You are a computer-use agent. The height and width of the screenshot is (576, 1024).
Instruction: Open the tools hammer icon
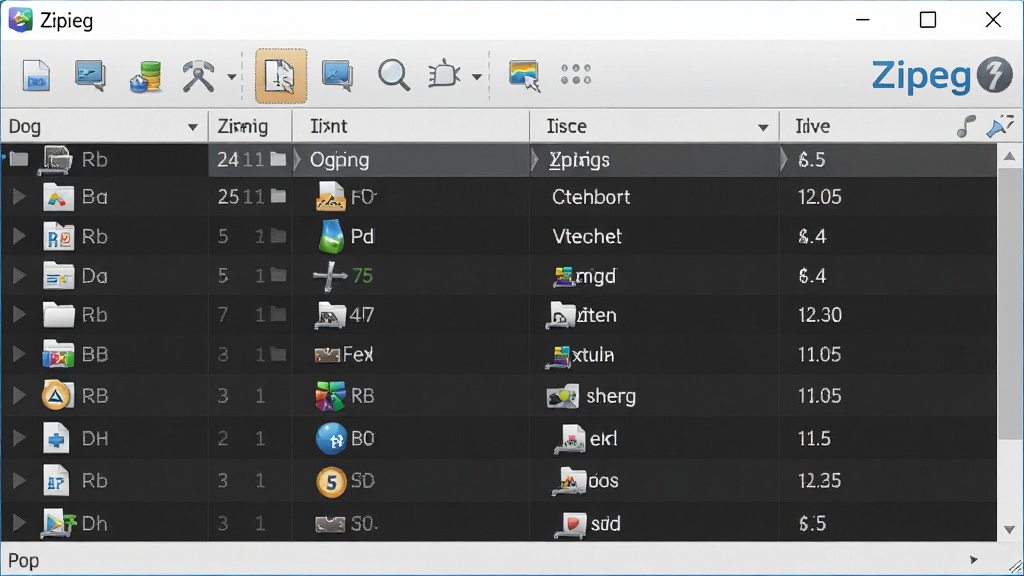(x=199, y=76)
